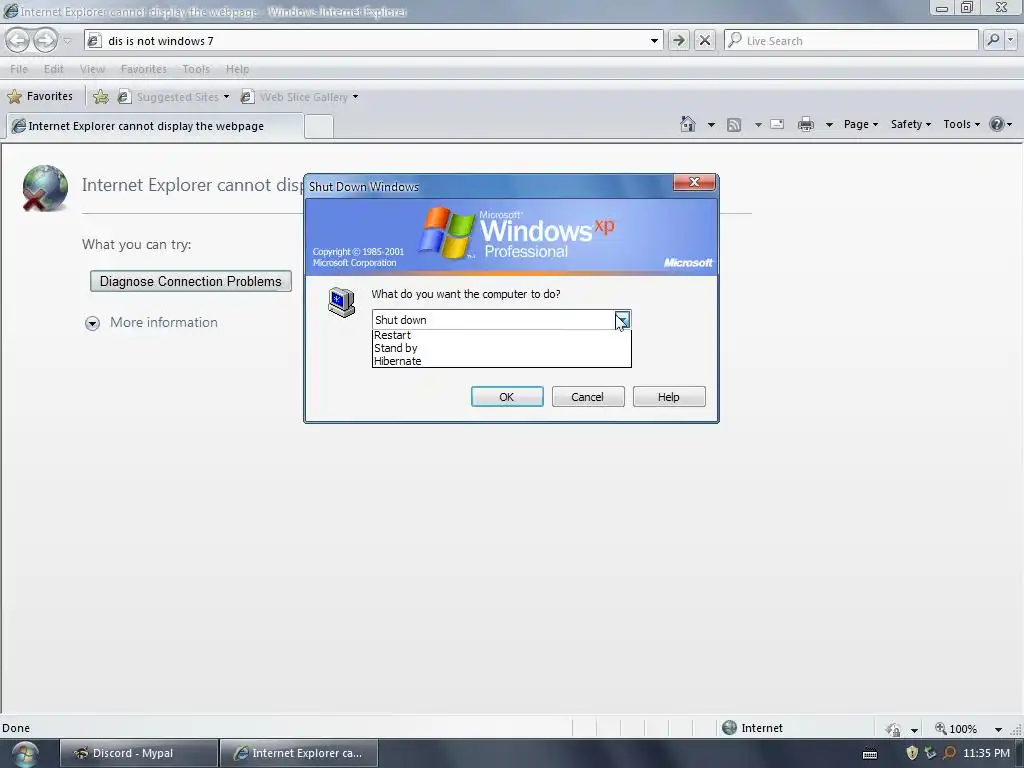Expand the zoom level dropdown arrow
The height and width of the screenshot is (768, 1024).
998,729
